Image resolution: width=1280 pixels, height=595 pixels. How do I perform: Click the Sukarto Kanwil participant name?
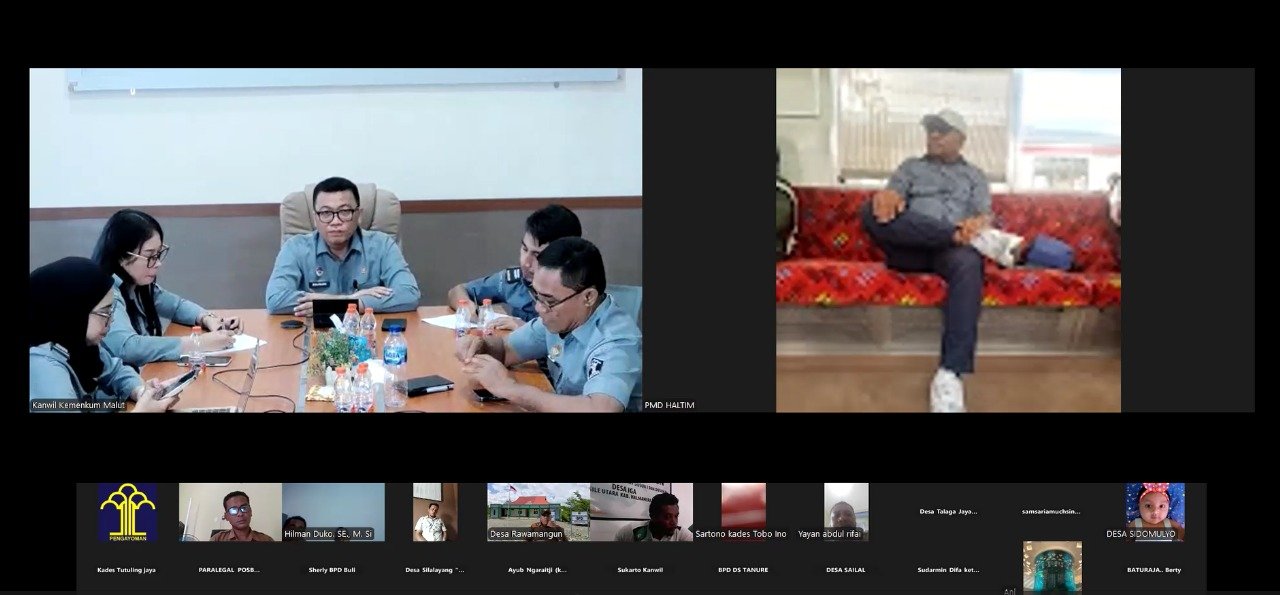640,570
